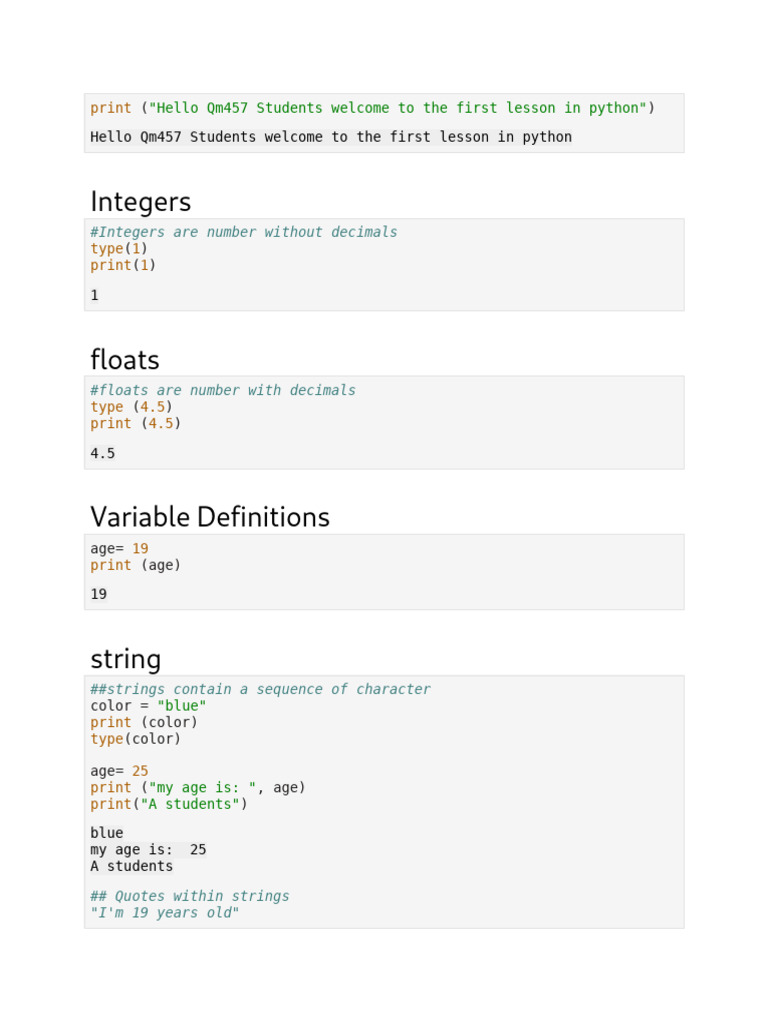This screenshot has width=768, height=1024.
Task: Click the age= 19 assignment line
Action: (x=120, y=549)
